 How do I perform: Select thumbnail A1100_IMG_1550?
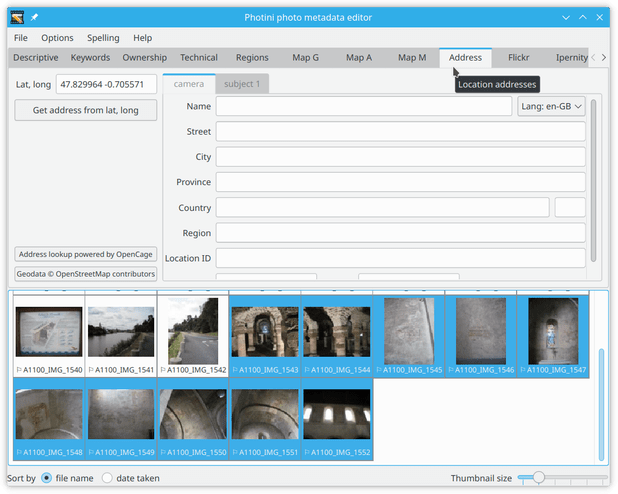pos(193,419)
